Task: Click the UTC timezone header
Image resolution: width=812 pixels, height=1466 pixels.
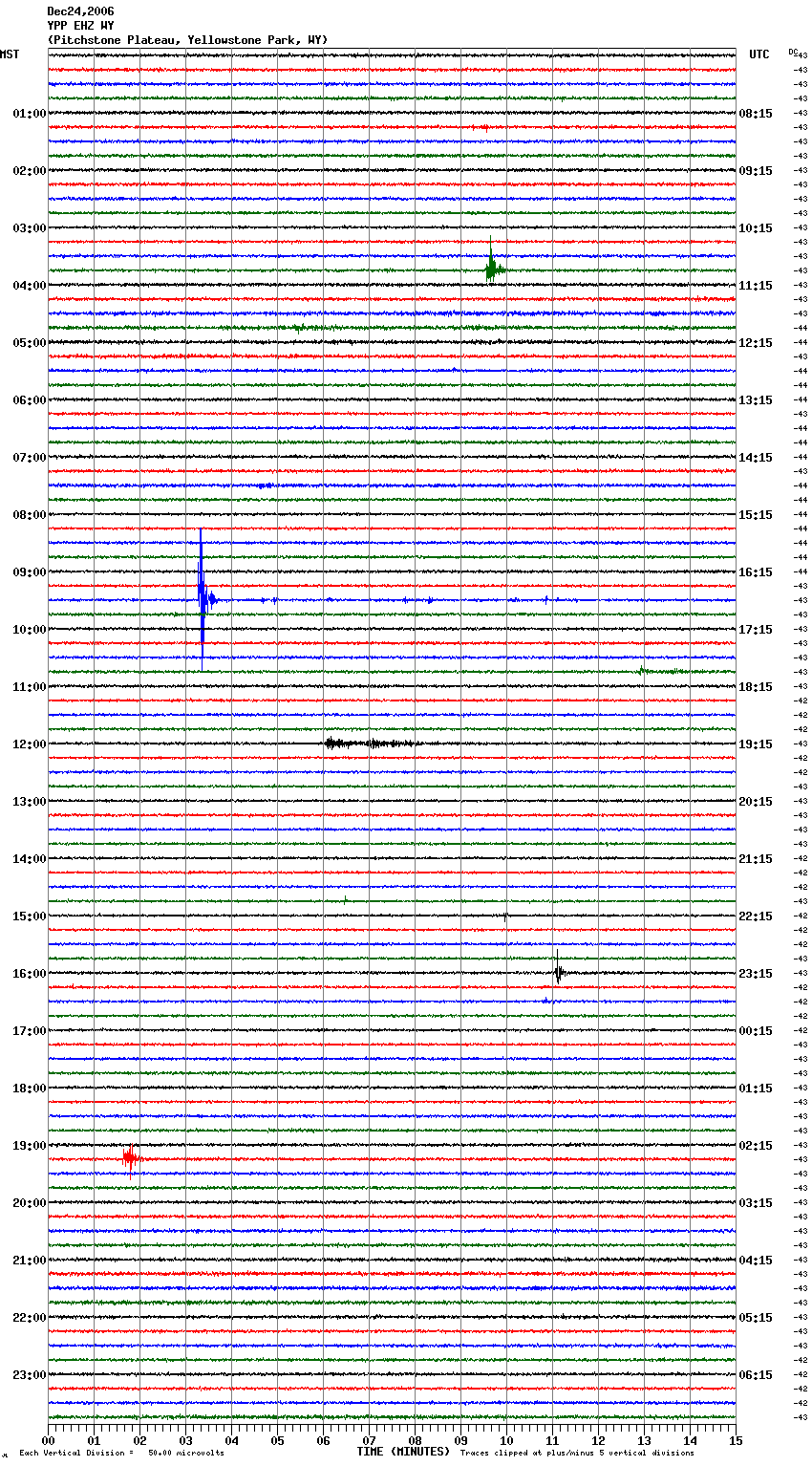Action: 759,54
